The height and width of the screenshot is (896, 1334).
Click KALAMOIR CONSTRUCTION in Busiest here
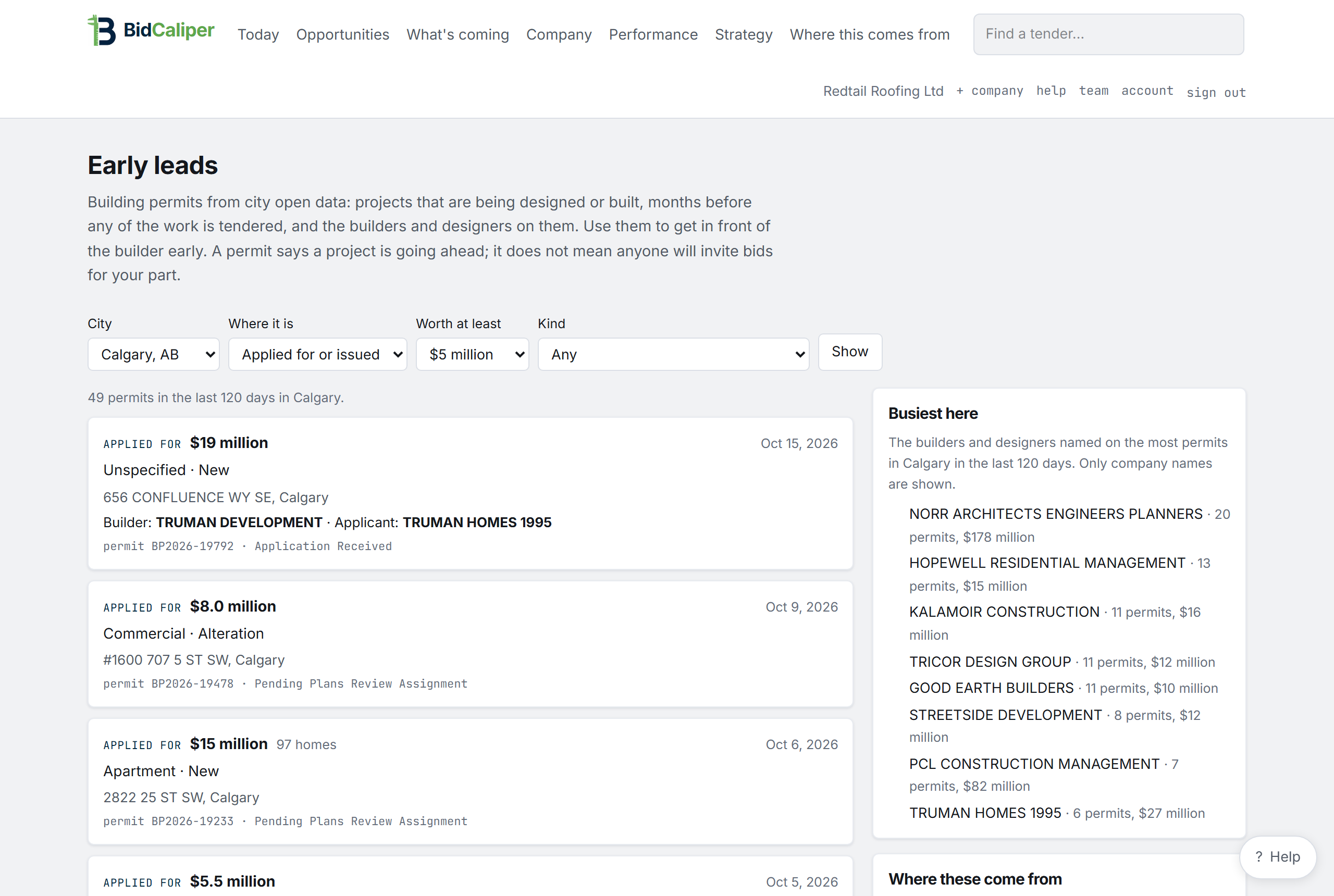point(1004,612)
